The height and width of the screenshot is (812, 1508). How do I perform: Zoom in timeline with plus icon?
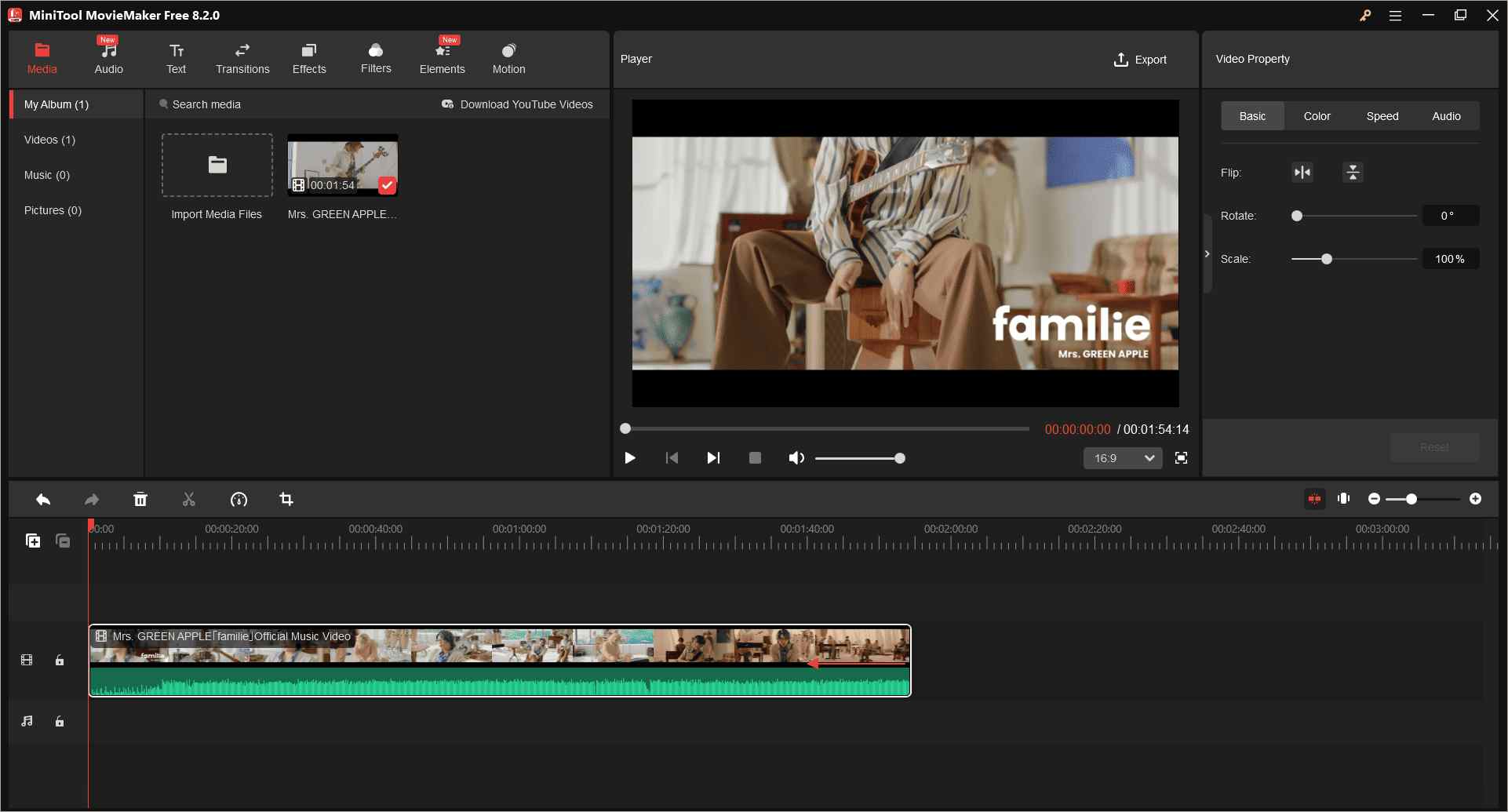point(1475,499)
